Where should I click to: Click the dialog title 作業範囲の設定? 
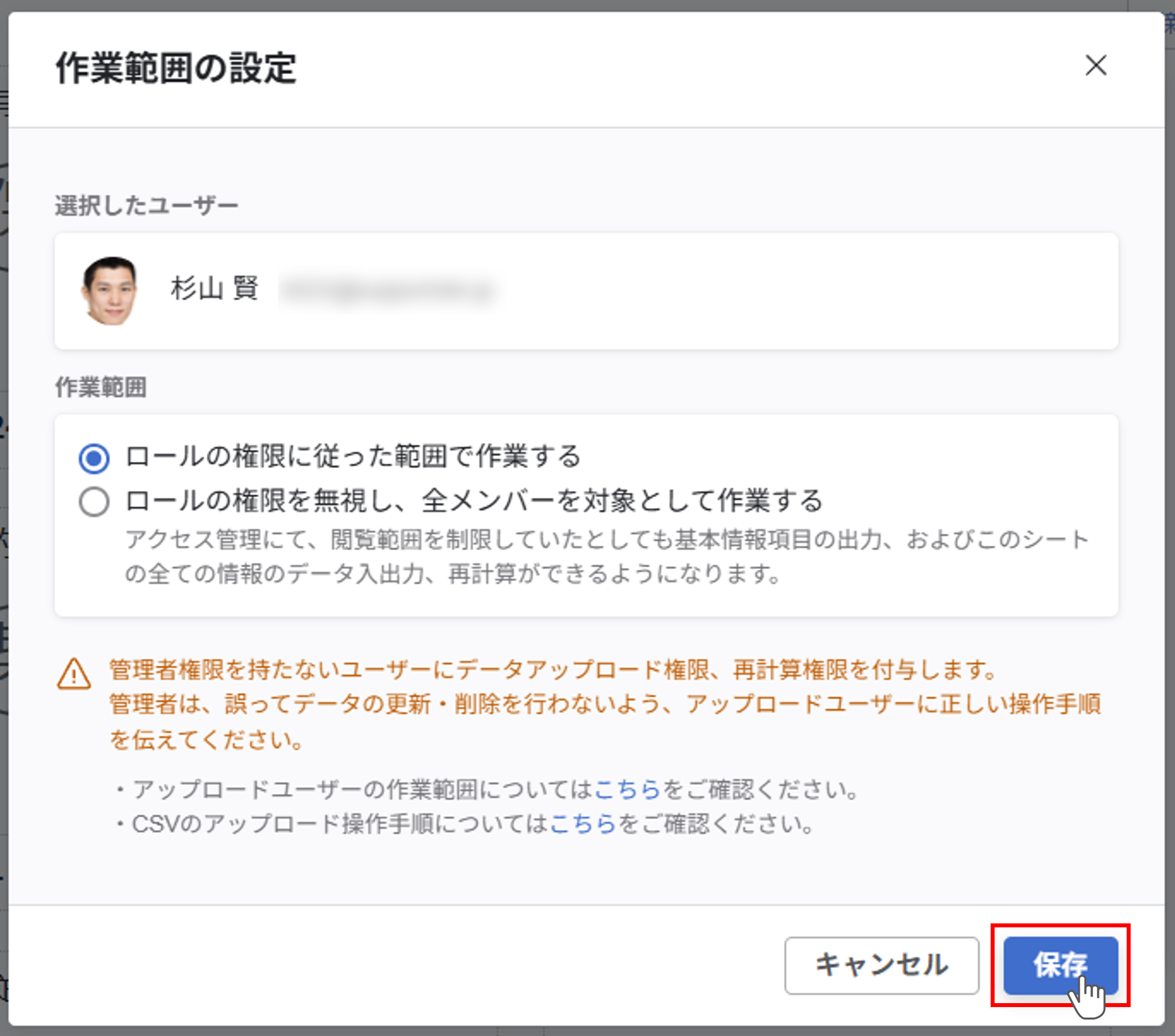(x=176, y=68)
